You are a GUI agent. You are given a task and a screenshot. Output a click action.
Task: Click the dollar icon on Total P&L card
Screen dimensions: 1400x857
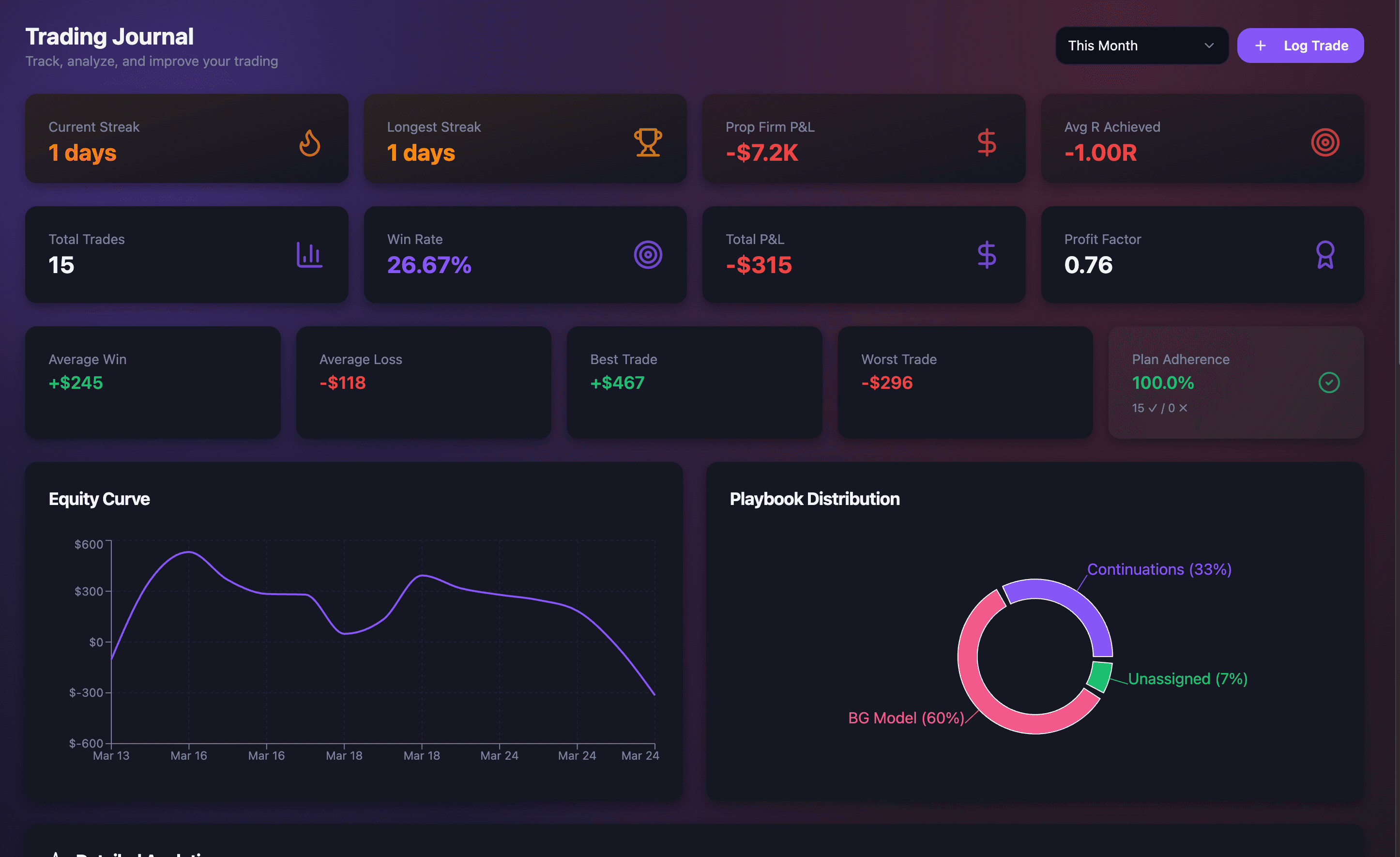point(987,255)
